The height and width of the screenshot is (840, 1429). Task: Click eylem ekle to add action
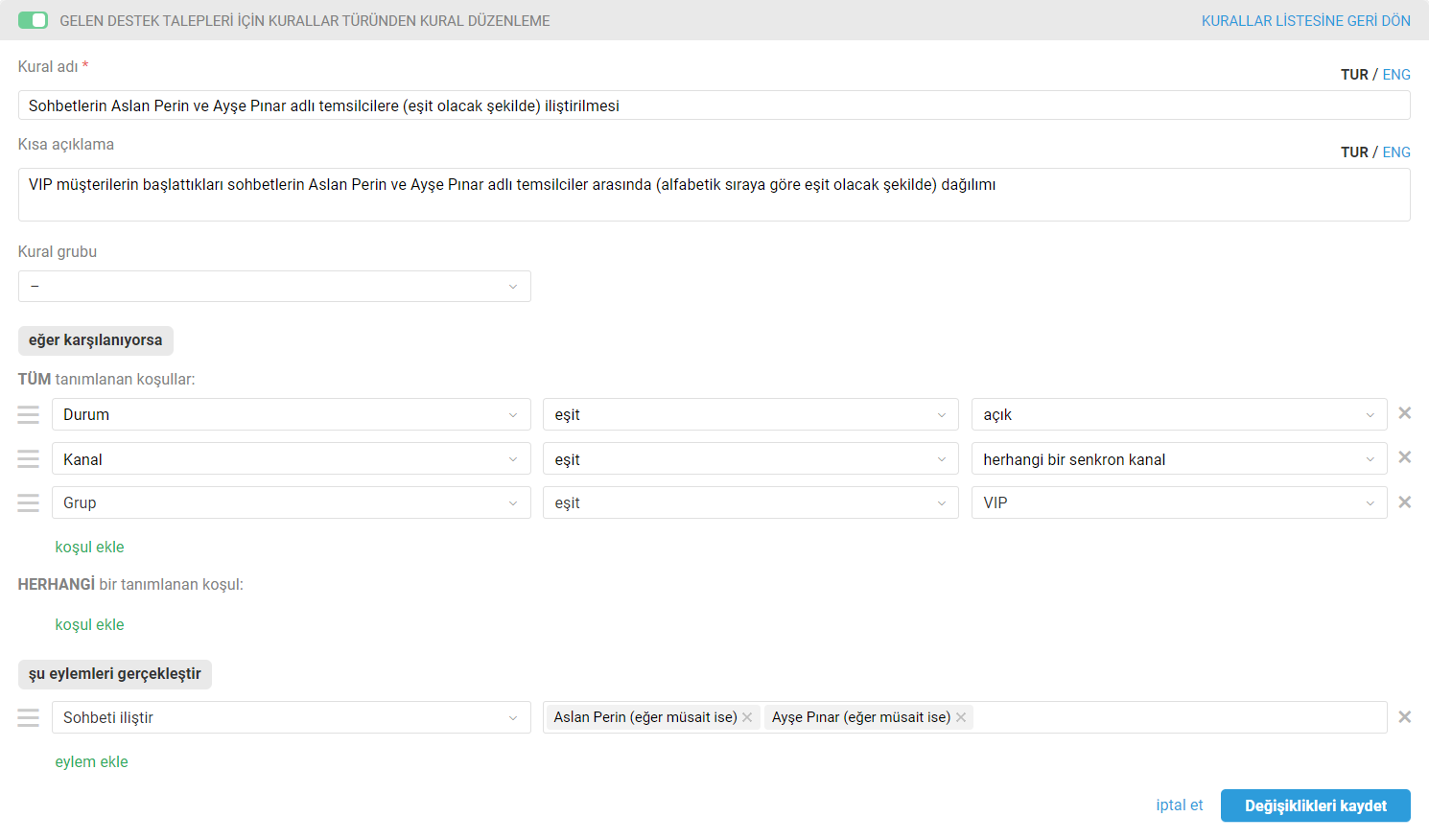pyautogui.click(x=91, y=761)
